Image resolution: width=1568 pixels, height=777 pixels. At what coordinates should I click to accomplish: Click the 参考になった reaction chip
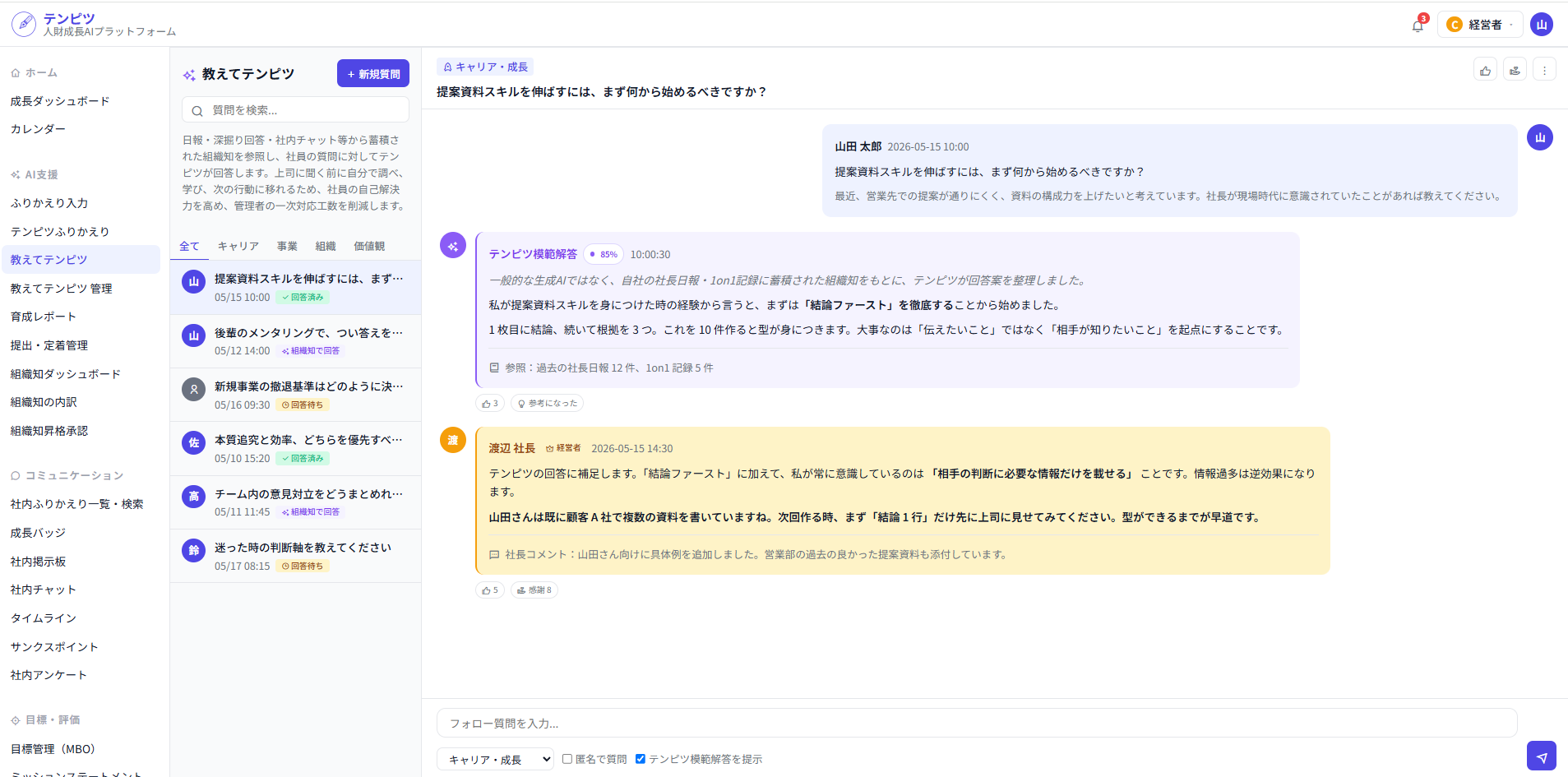548,404
